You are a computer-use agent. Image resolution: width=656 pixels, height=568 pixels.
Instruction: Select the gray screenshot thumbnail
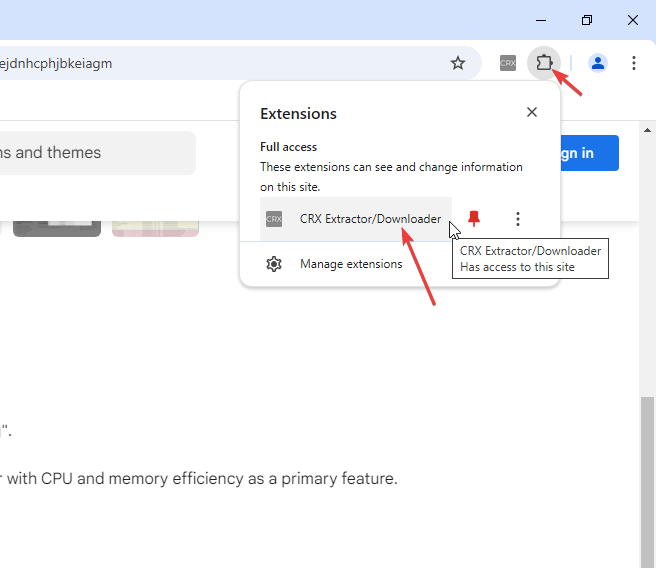pyautogui.click(x=57, y=228)
